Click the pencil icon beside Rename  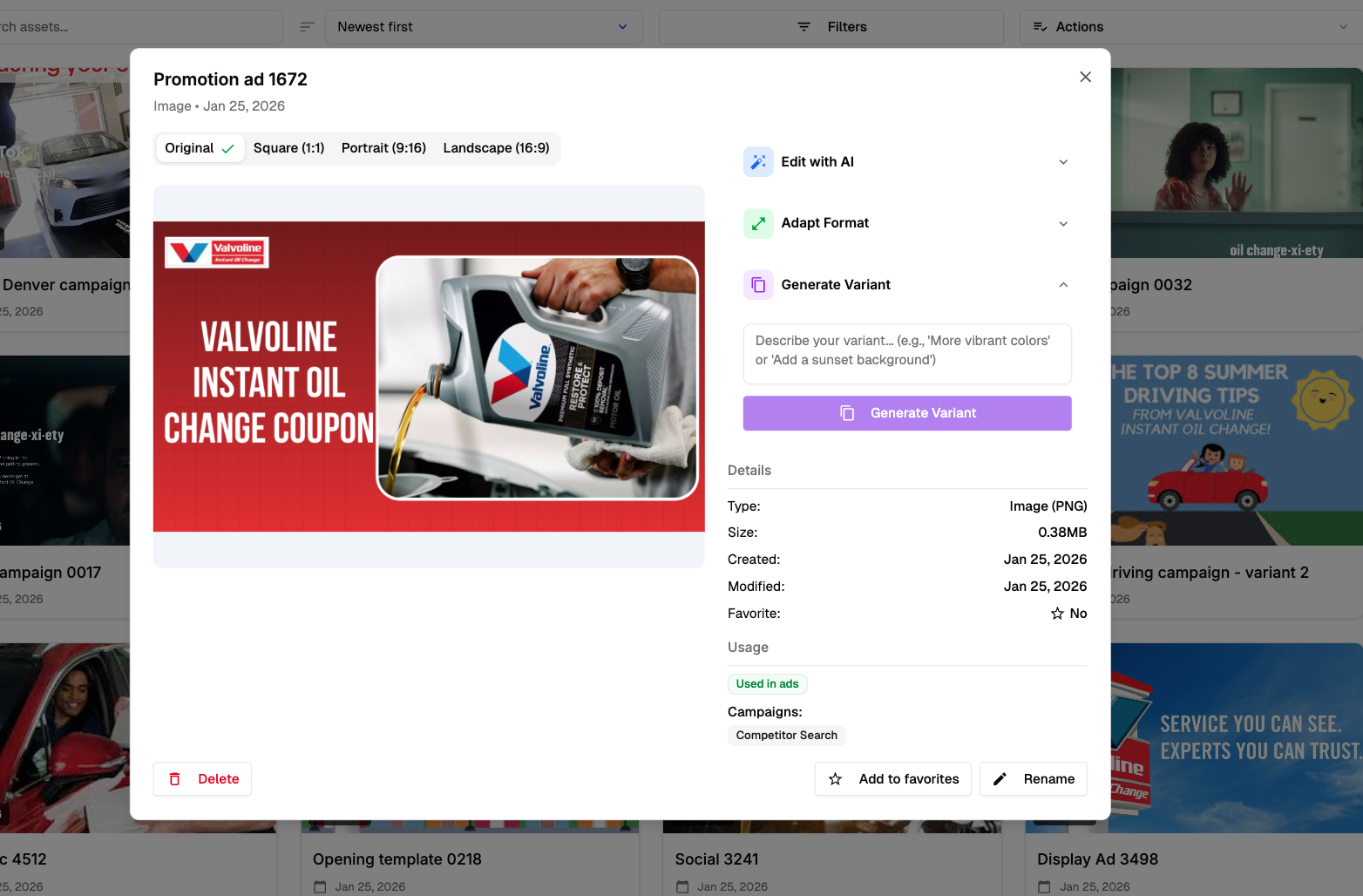[x=1000, y=778]
